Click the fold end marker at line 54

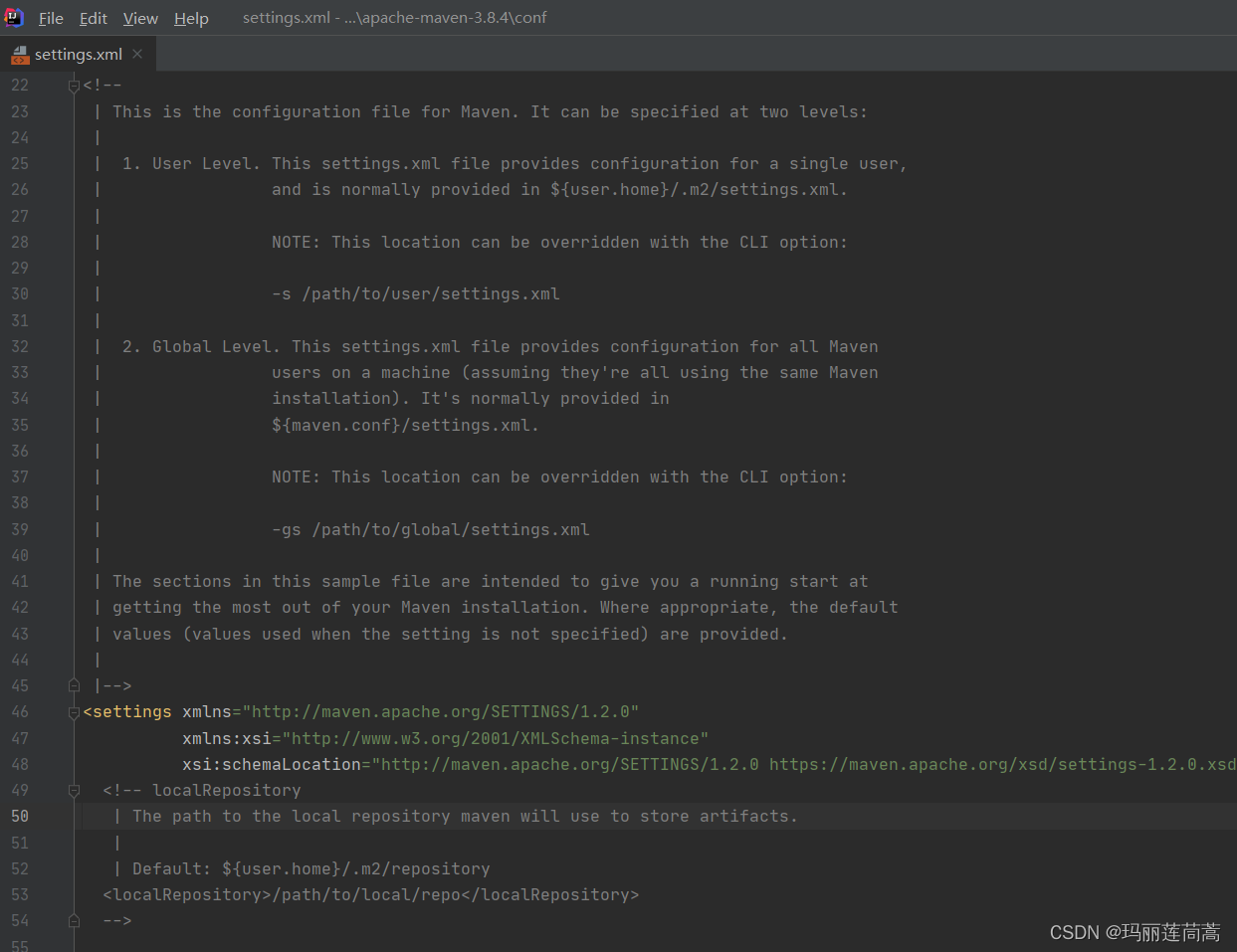74,920
